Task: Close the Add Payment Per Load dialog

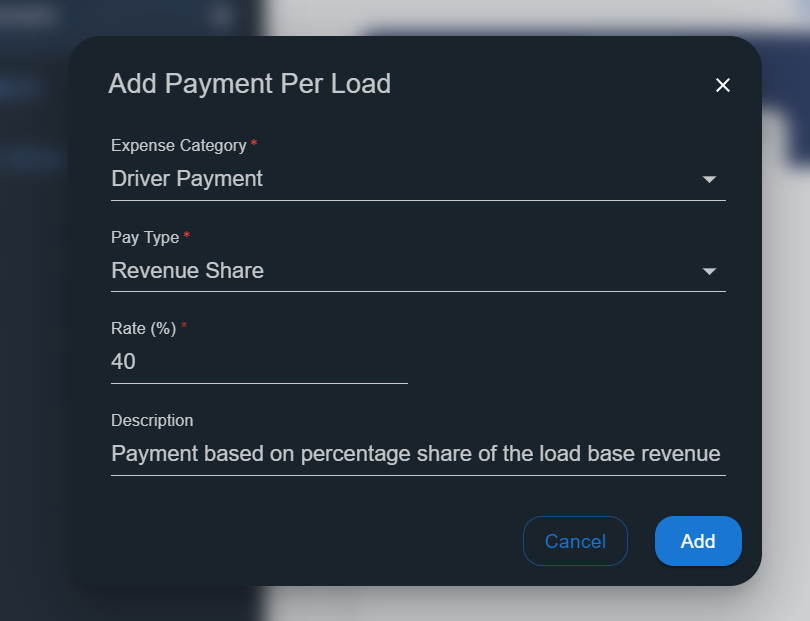Action: [x=722, y=85]
